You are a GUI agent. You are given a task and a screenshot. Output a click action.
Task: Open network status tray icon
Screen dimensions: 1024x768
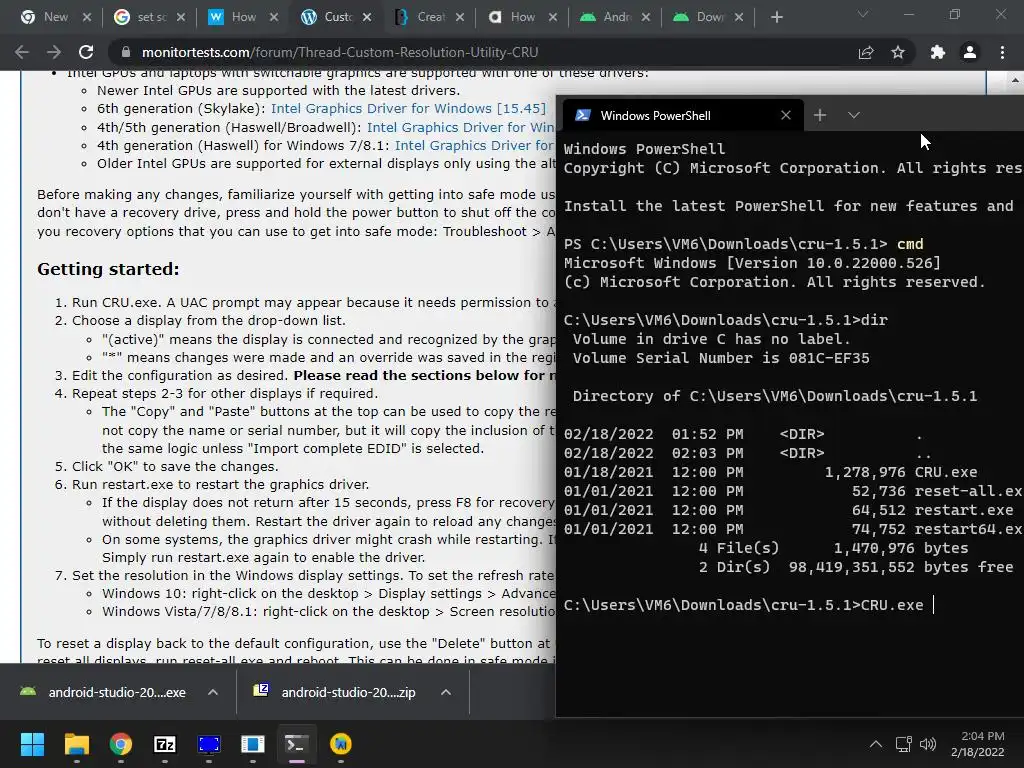[904, 744]
